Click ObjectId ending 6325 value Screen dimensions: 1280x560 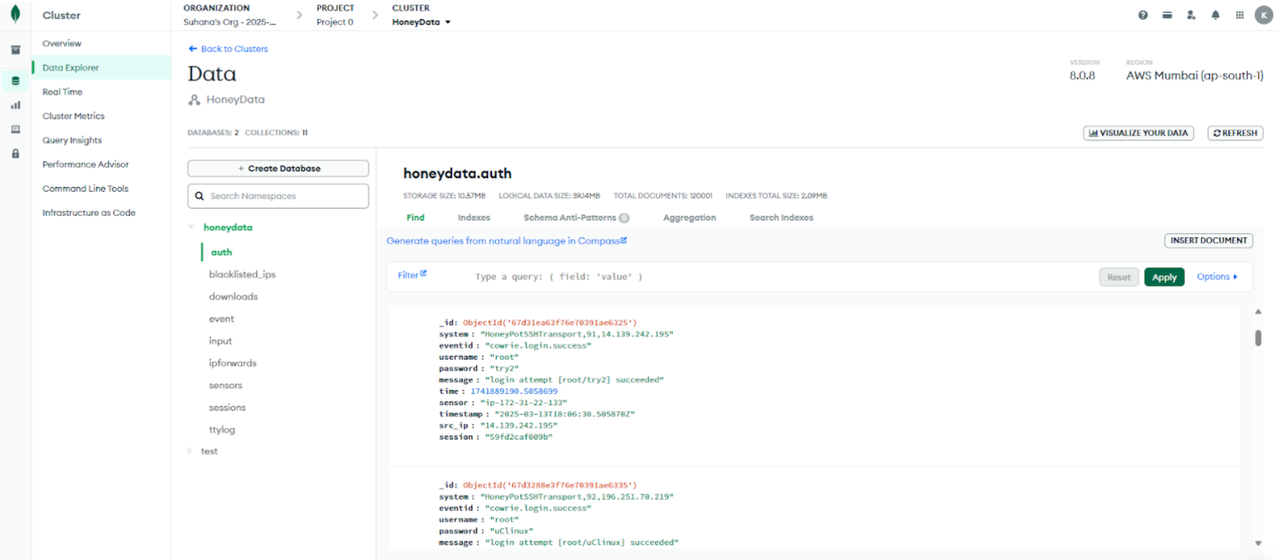coord(549,323)
